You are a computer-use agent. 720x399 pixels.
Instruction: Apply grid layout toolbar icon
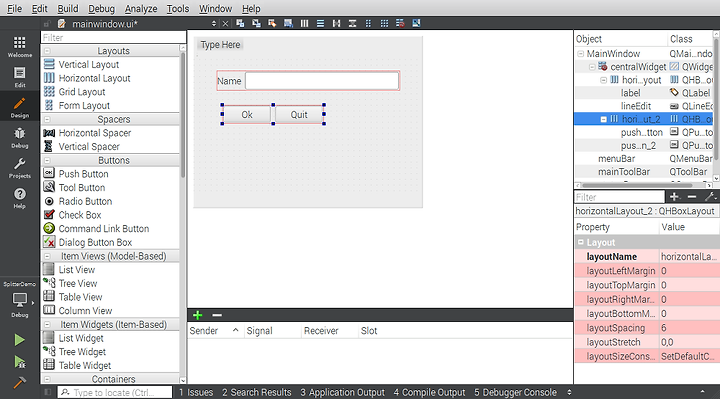[x=384, y=23]
